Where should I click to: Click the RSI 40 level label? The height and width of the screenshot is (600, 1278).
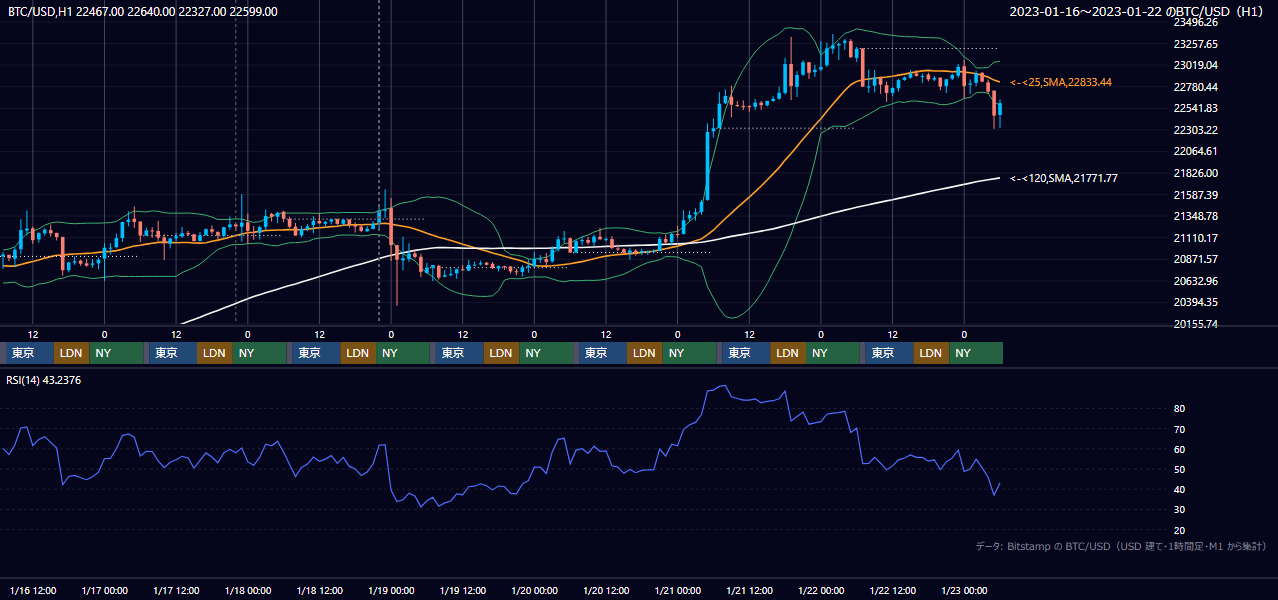[1179, 489]
